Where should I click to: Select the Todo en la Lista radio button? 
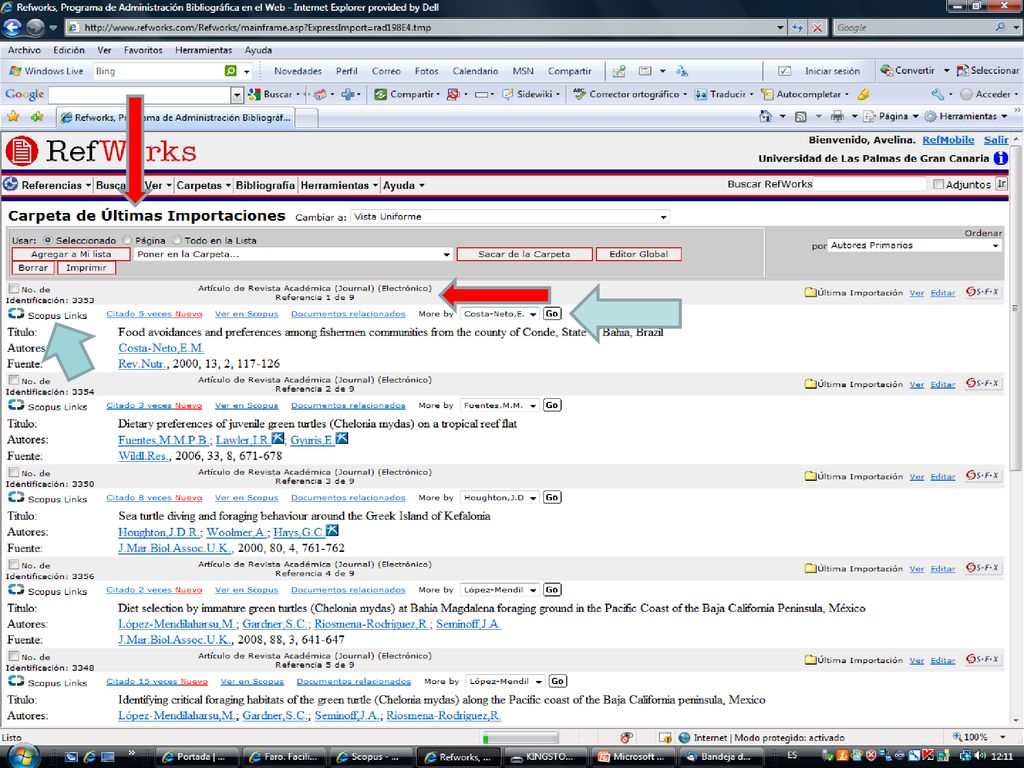tap(176, 240)
